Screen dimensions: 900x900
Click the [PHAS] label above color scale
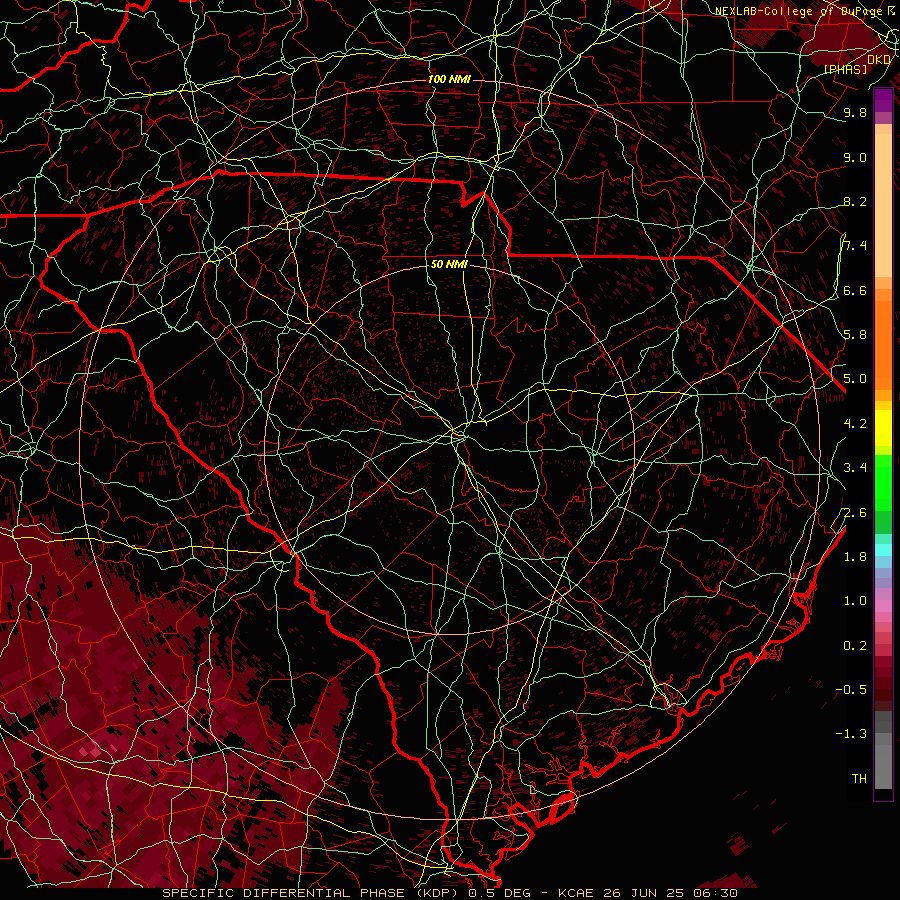(x=845, y=69)
